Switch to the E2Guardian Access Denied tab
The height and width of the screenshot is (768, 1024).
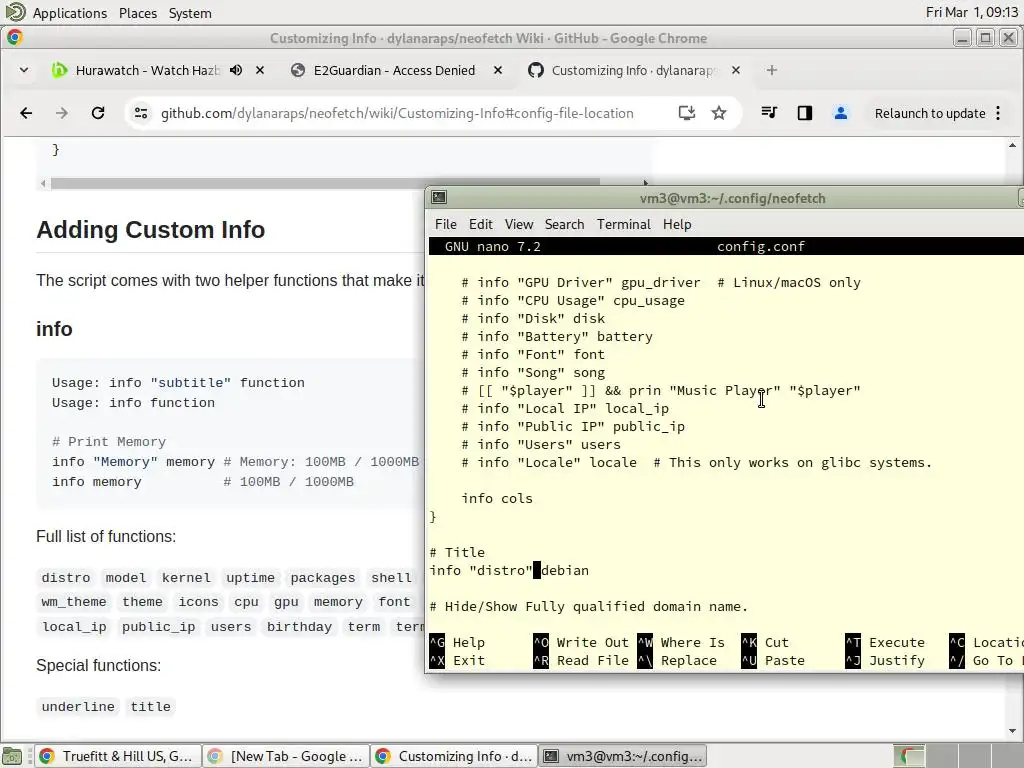[x=394, y=70]
